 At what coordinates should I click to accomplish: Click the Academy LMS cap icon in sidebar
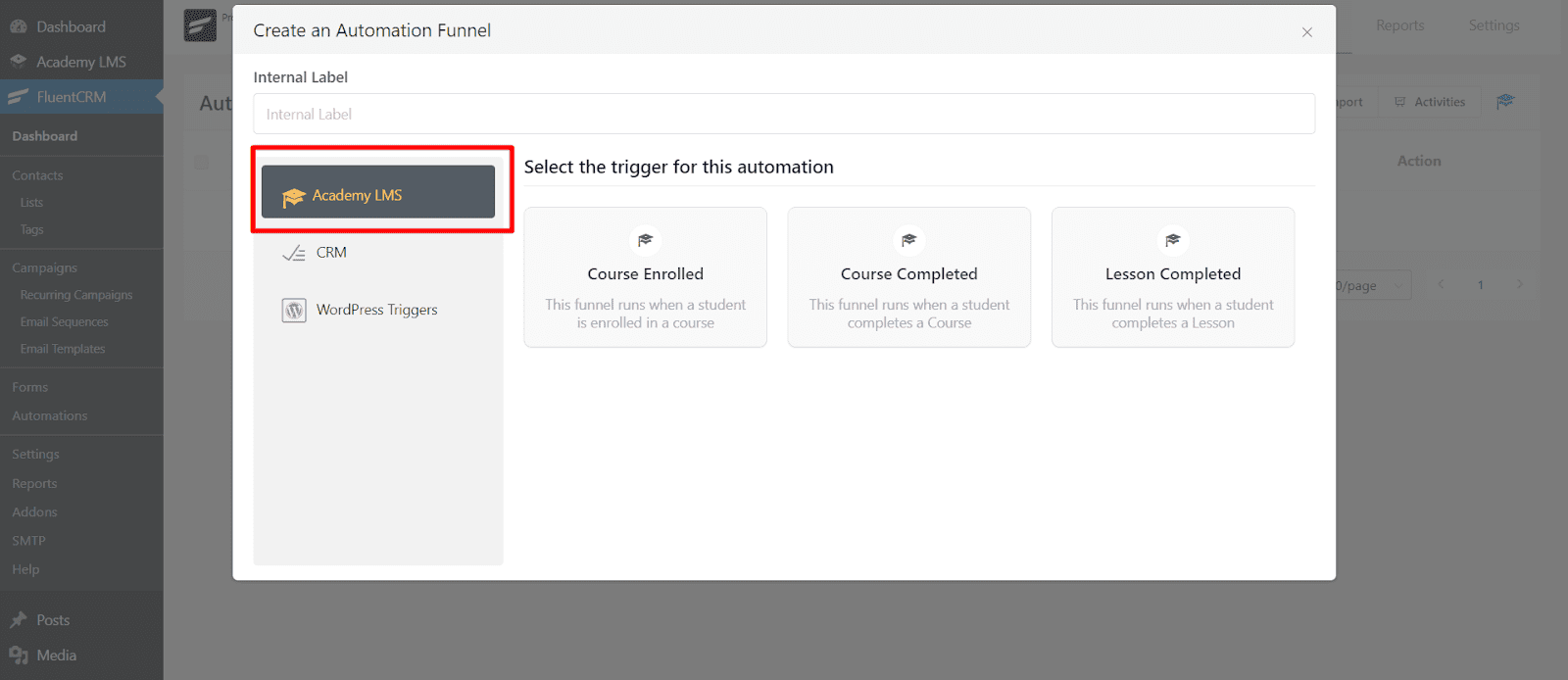pyautogui.click(x=19, y=61)
